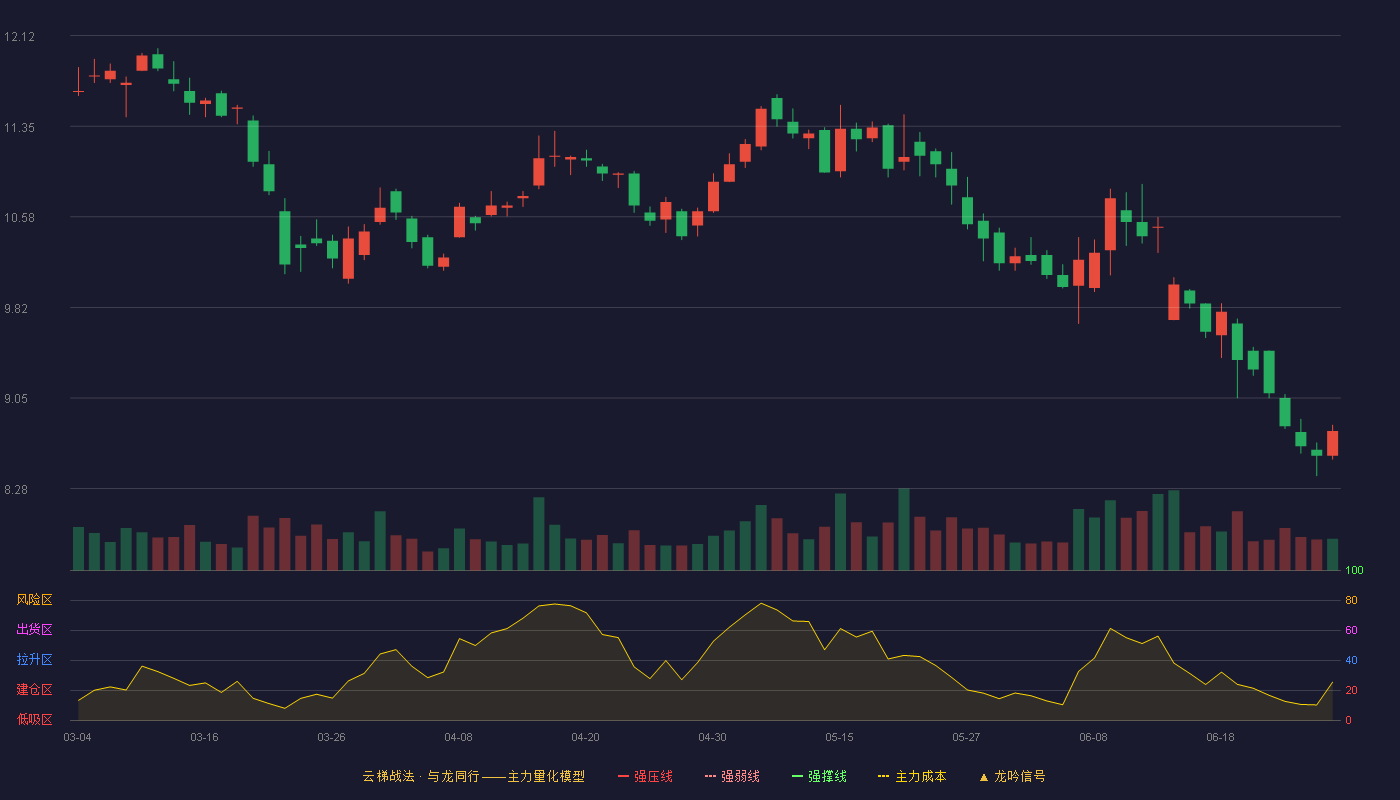Click the 06-08 date label

tap(1093, 737)
